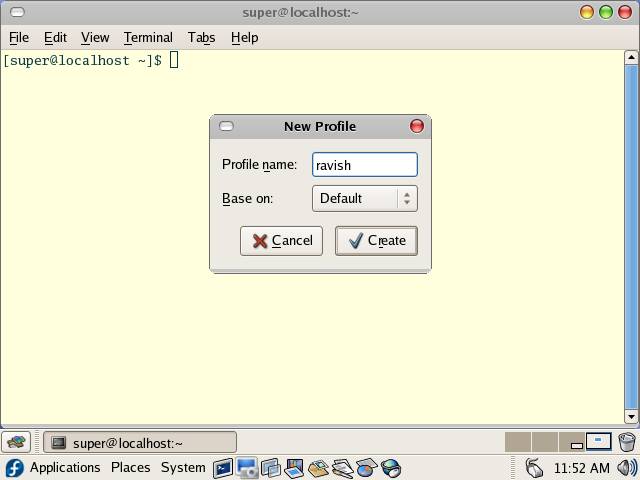Viewport: 640px width, 480px height.
Task: Open the Base on Default dropdown
Action: click(364, 198)
